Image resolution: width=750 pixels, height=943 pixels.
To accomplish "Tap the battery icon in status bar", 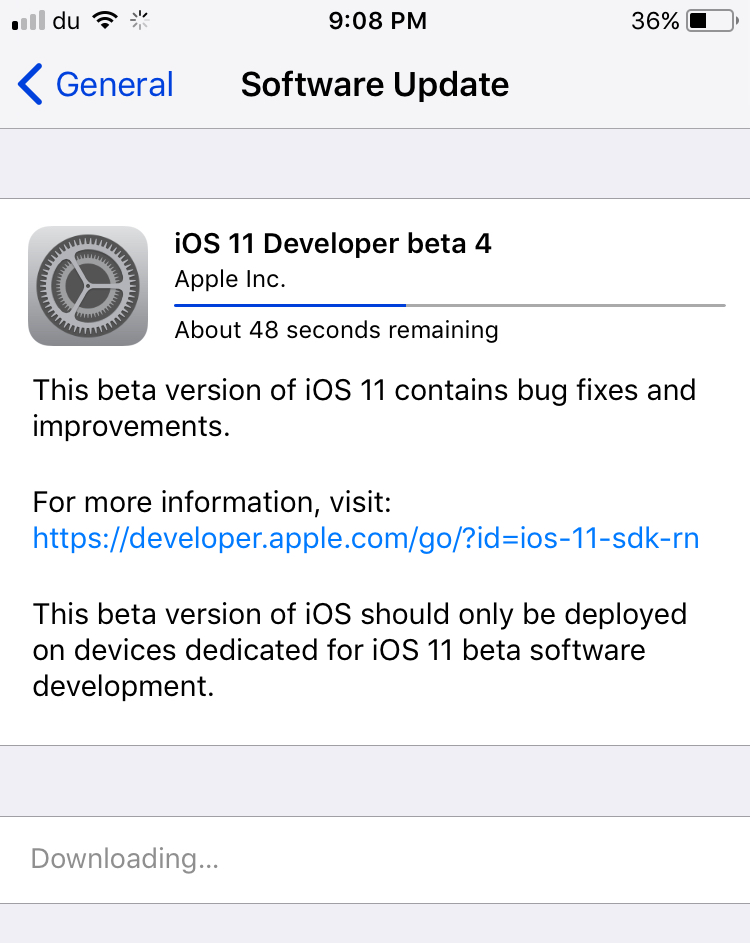I will tap(712, 20).
